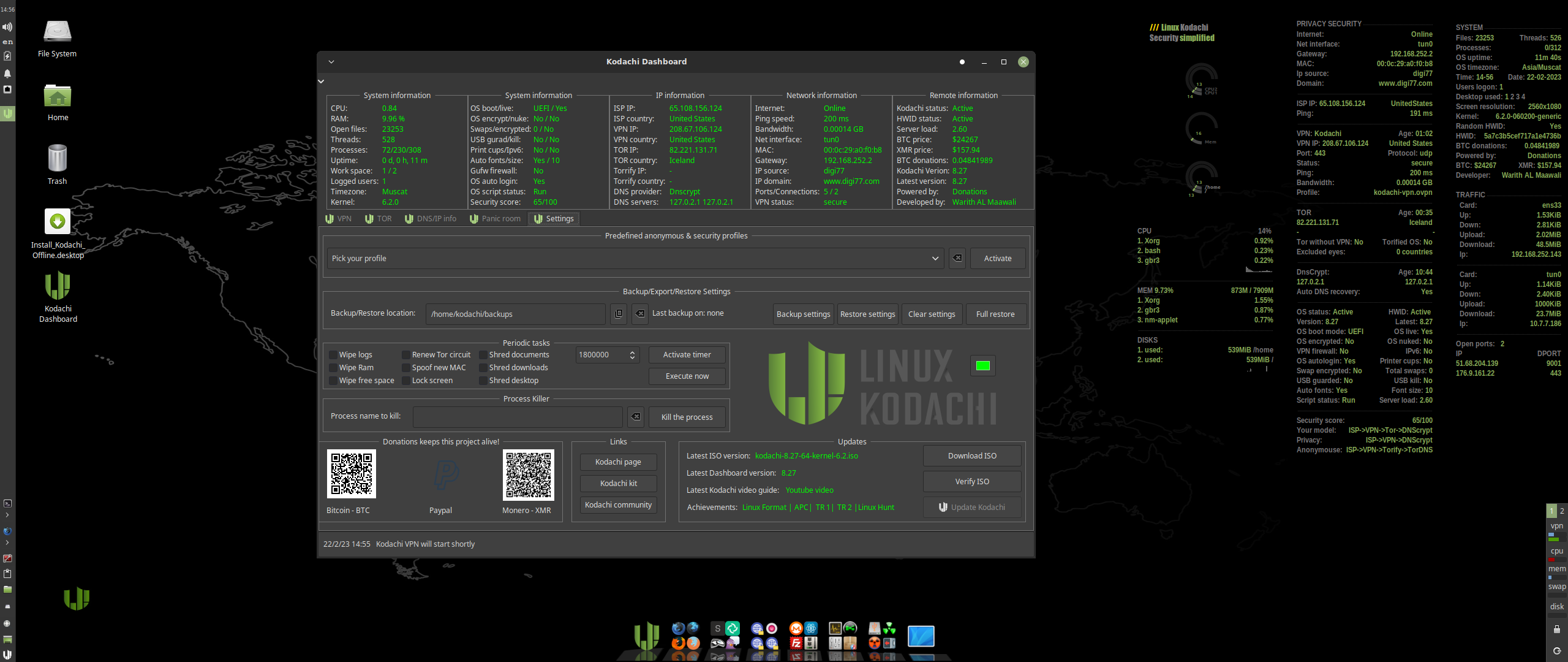Switch to the DNS/IP info tab
The height and width of the screenshot is (662, 1568).
431,219
